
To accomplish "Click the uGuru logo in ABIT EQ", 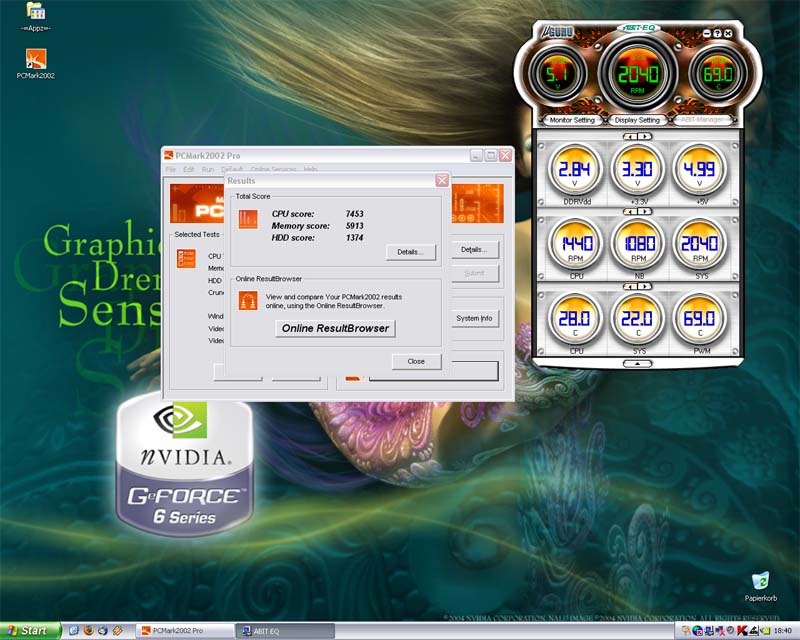I will pyautogui.click(x=557, y=32).
